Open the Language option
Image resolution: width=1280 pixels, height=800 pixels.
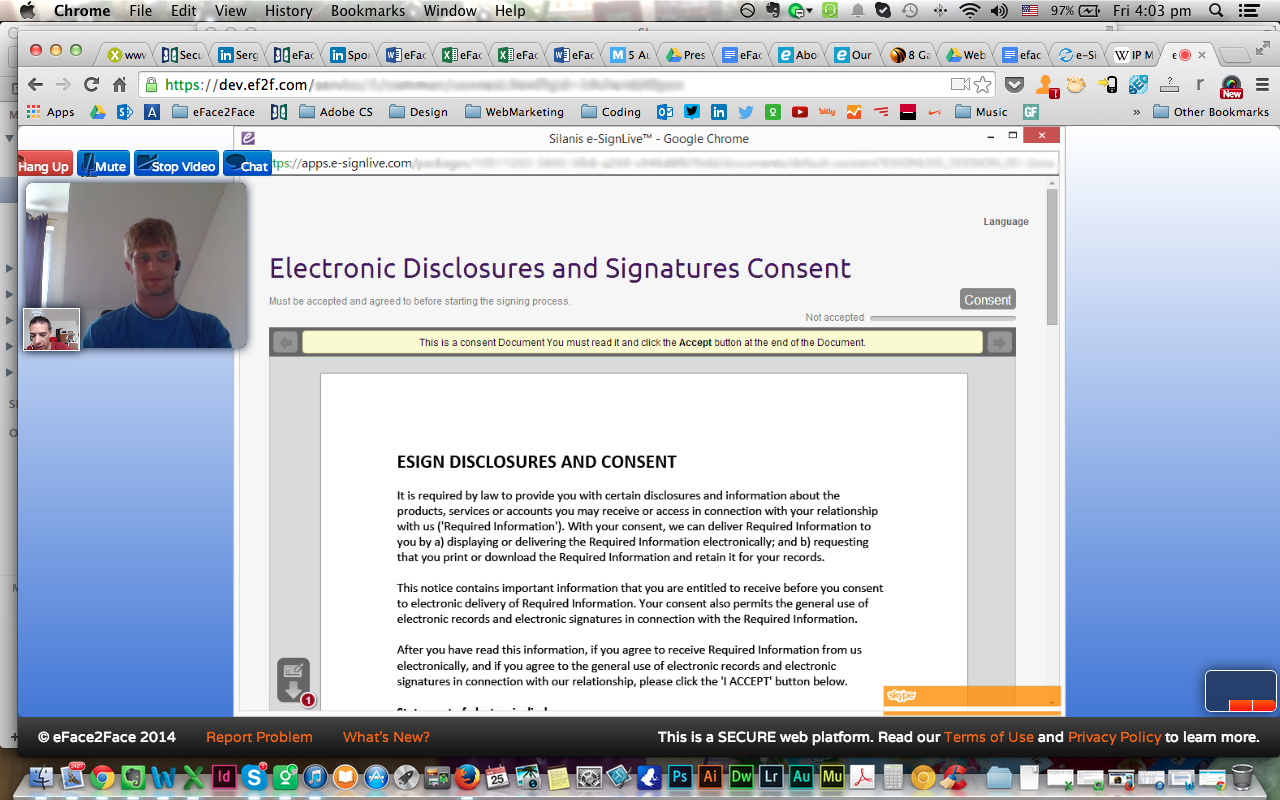(1005, 222)
